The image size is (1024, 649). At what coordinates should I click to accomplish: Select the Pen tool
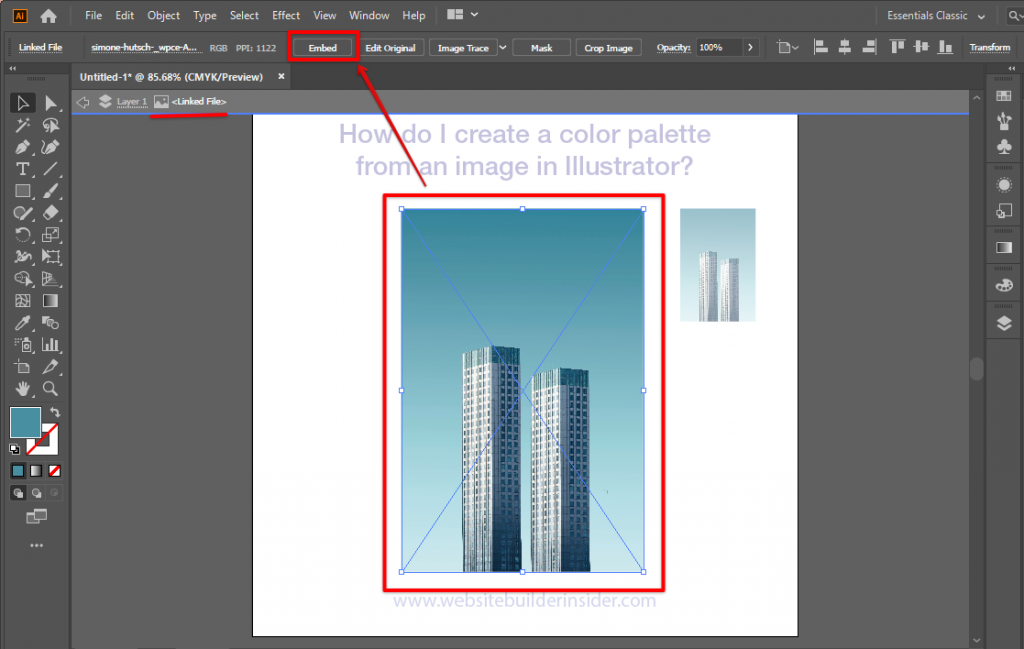tap(22, 146)
